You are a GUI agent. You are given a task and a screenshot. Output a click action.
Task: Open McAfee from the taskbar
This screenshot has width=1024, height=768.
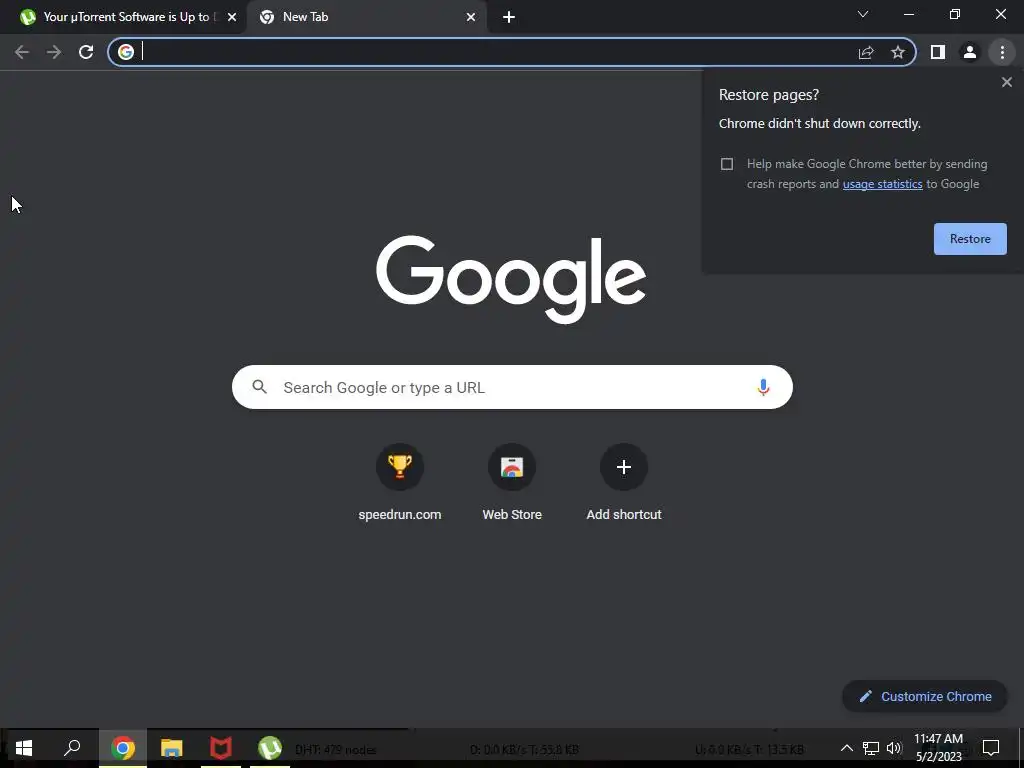221,748
